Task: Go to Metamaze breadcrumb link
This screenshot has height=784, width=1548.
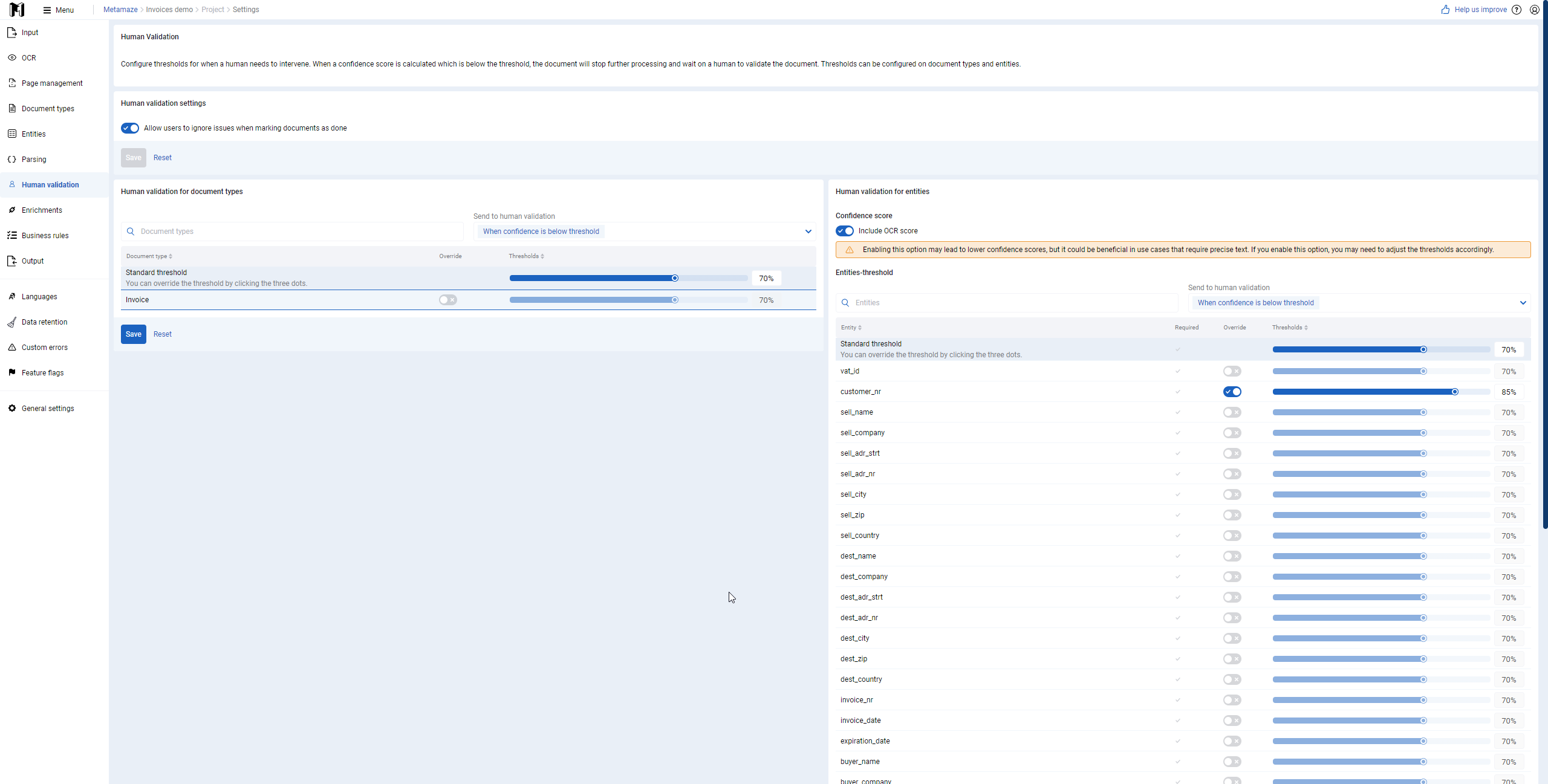Action: pyautogui.click(x=120, y=10)
